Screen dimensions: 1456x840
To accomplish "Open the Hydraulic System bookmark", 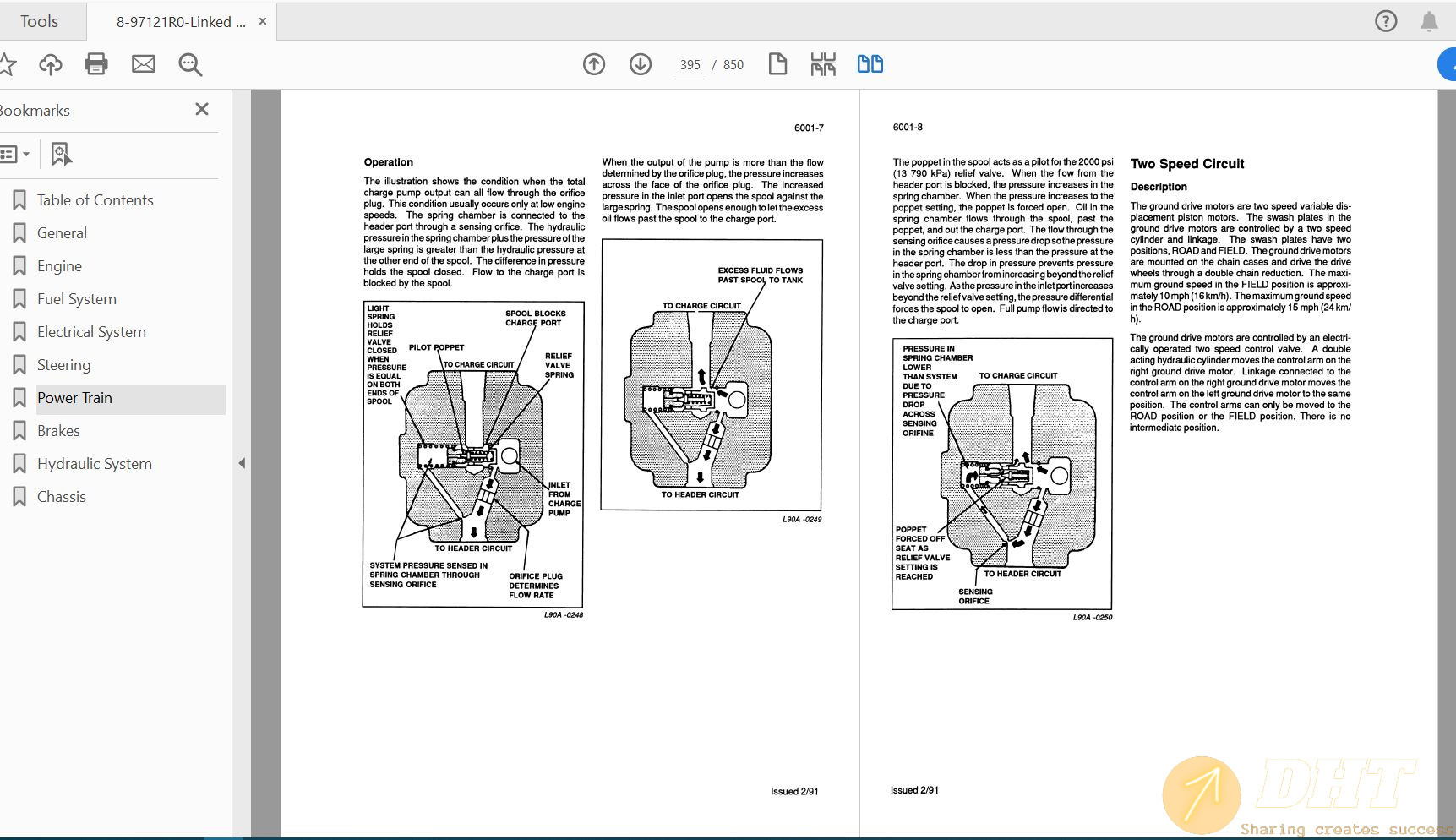I will click(x=95, y=464).
